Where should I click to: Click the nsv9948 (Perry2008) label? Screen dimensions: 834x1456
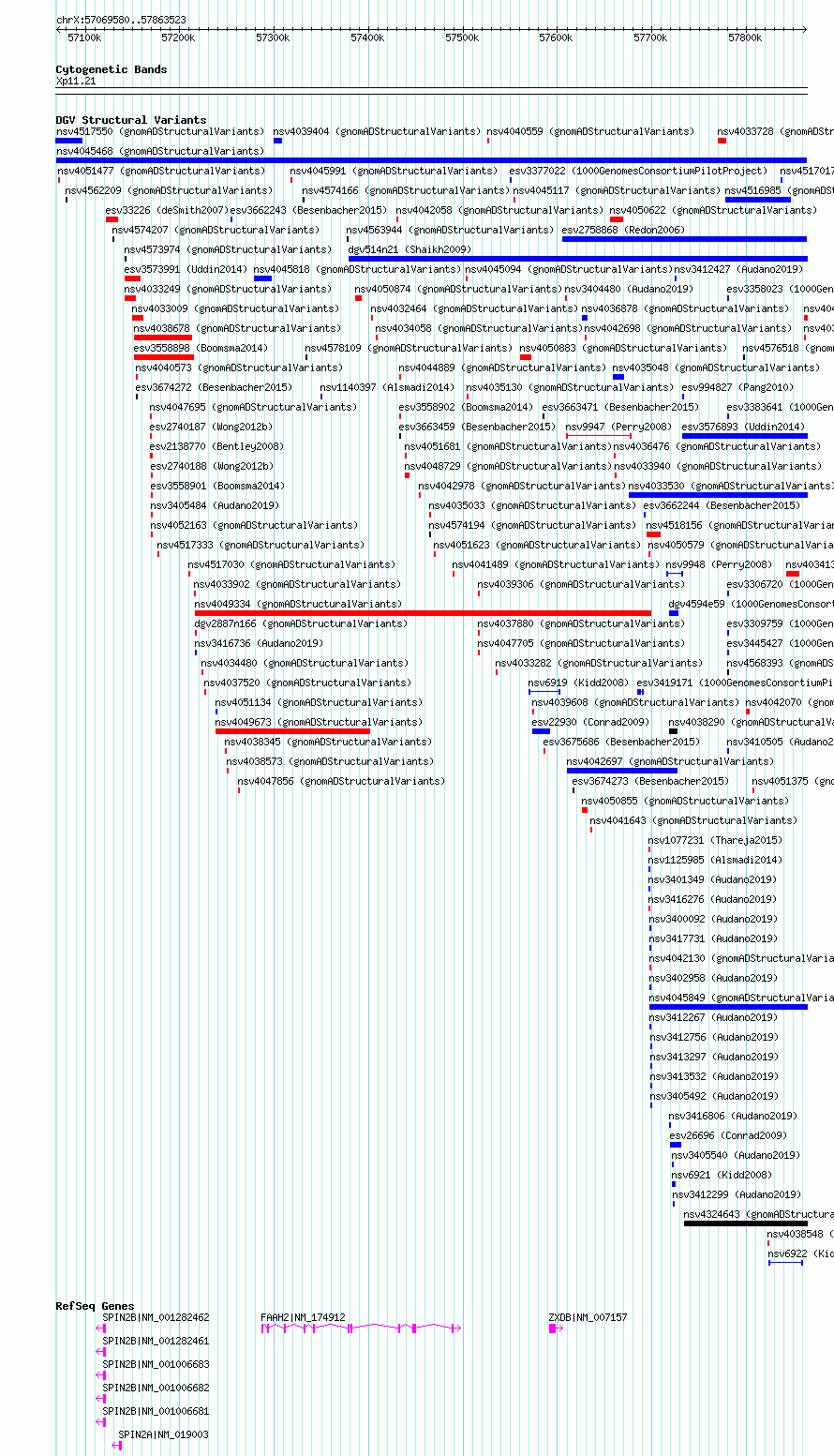coord(719,564)
